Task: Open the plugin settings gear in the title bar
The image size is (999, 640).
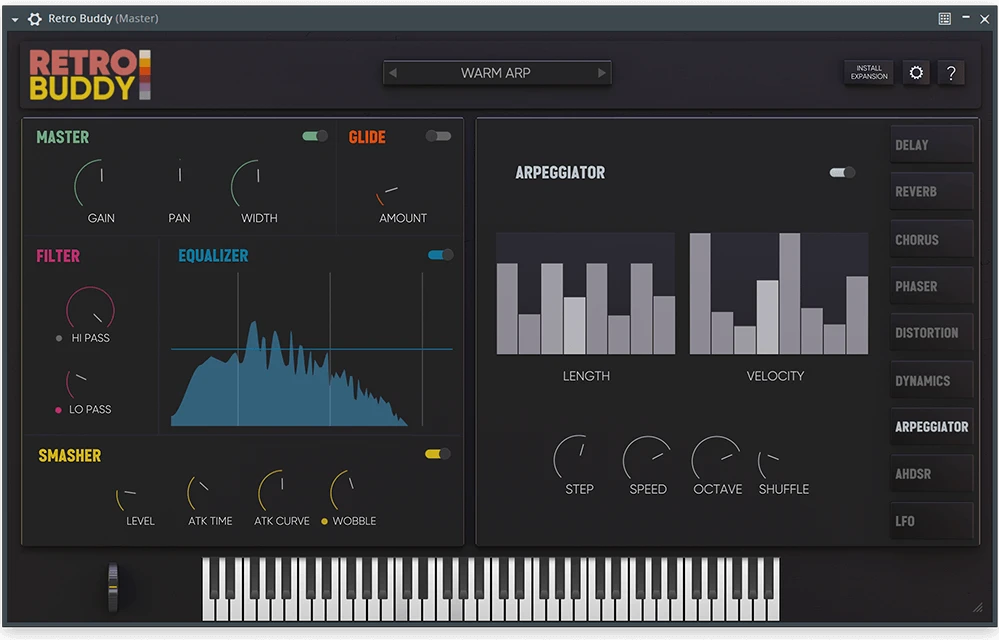Action: (x=34, y=19)
